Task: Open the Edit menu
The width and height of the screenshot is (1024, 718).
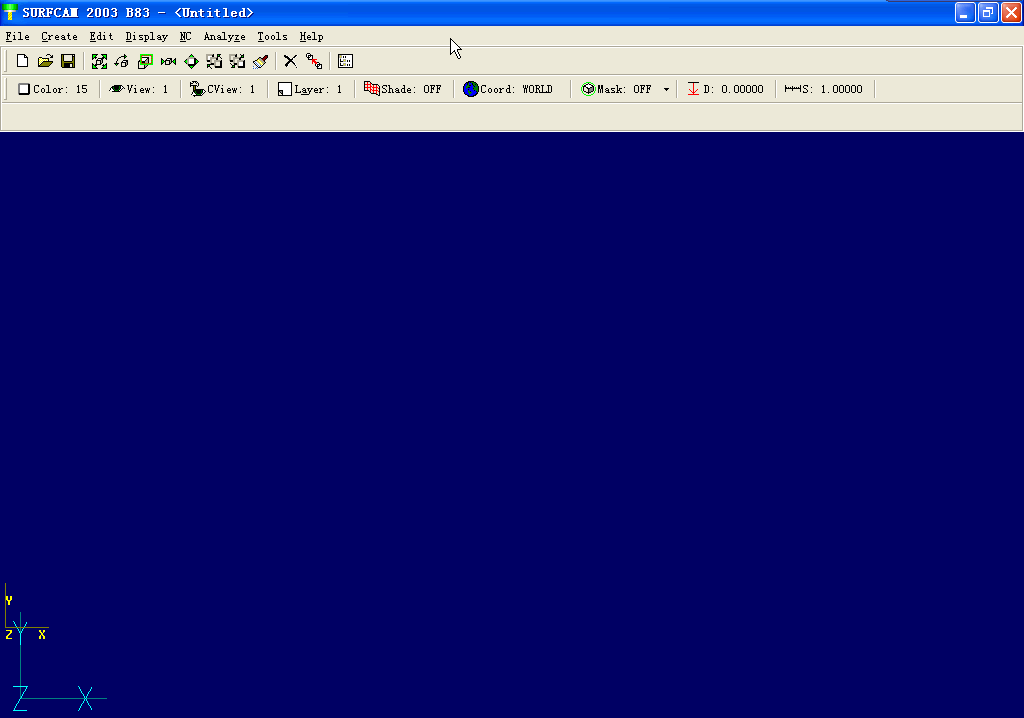Action: (x=101, y=37)
